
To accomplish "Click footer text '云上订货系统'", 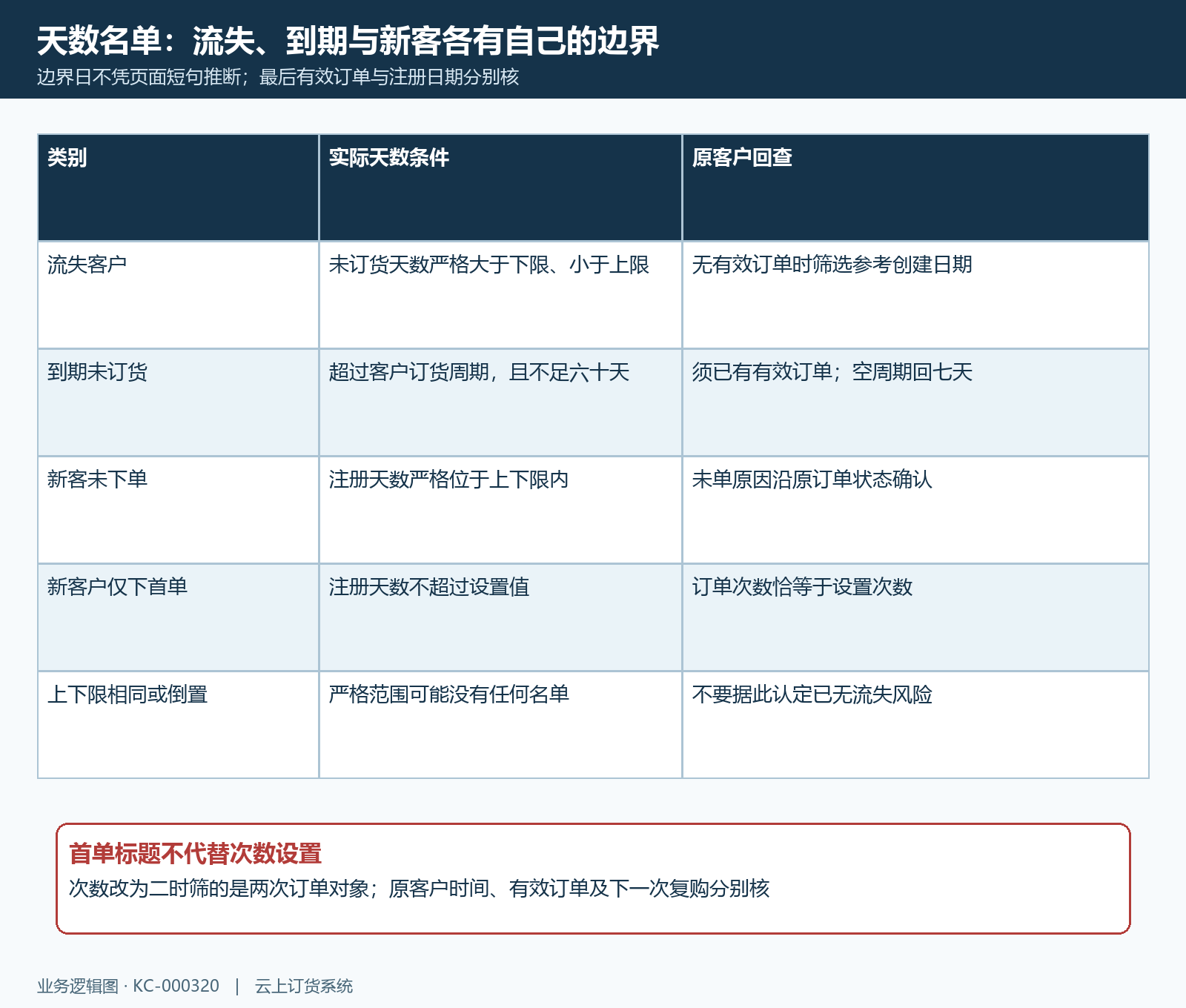I will [x=304, y=987].
